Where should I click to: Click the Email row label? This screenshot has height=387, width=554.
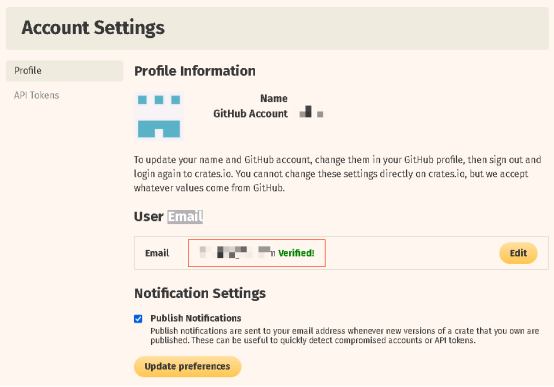(157, 253)
